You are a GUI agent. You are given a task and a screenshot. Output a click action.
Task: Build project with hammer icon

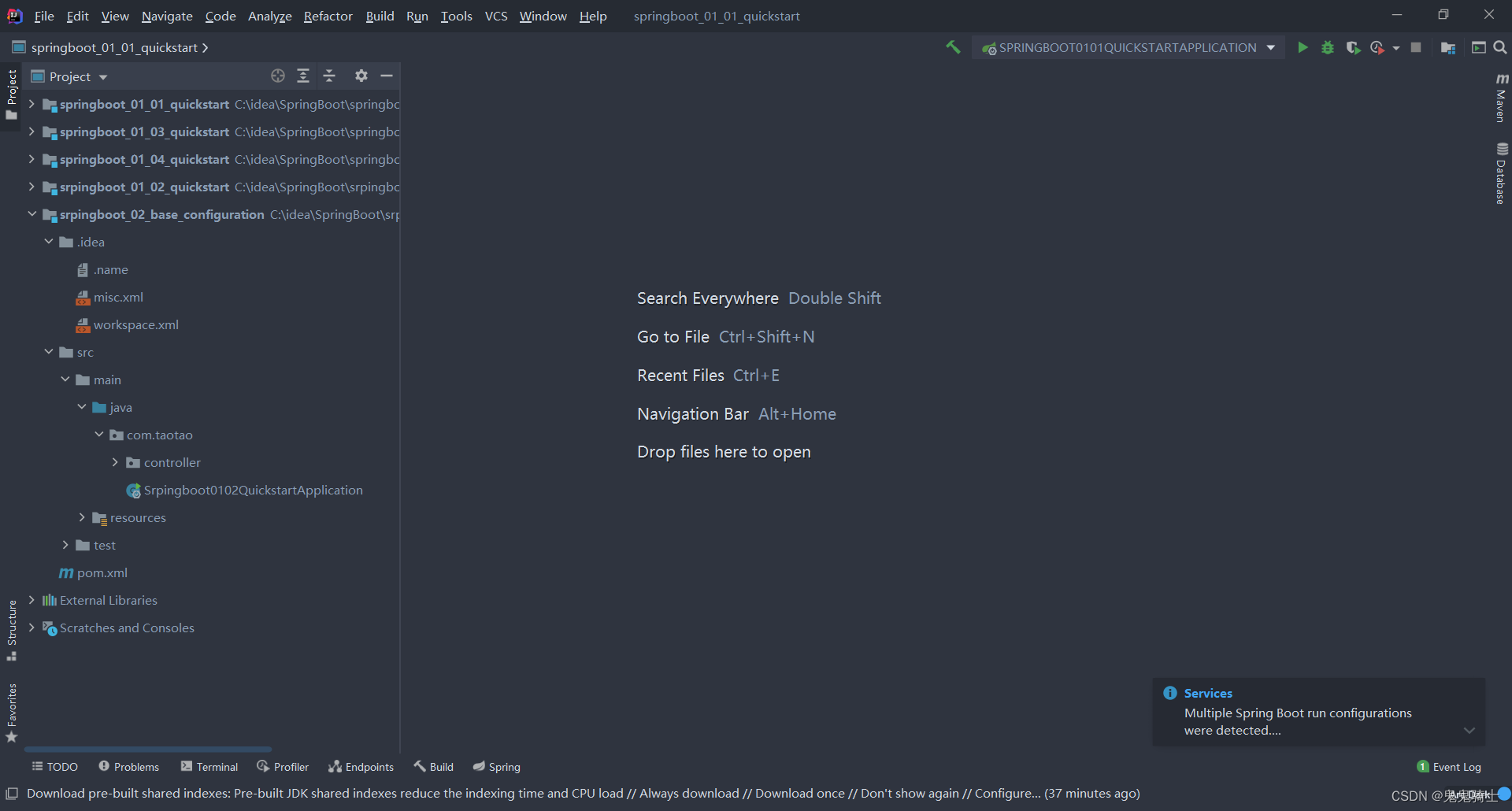click(953, 48)
